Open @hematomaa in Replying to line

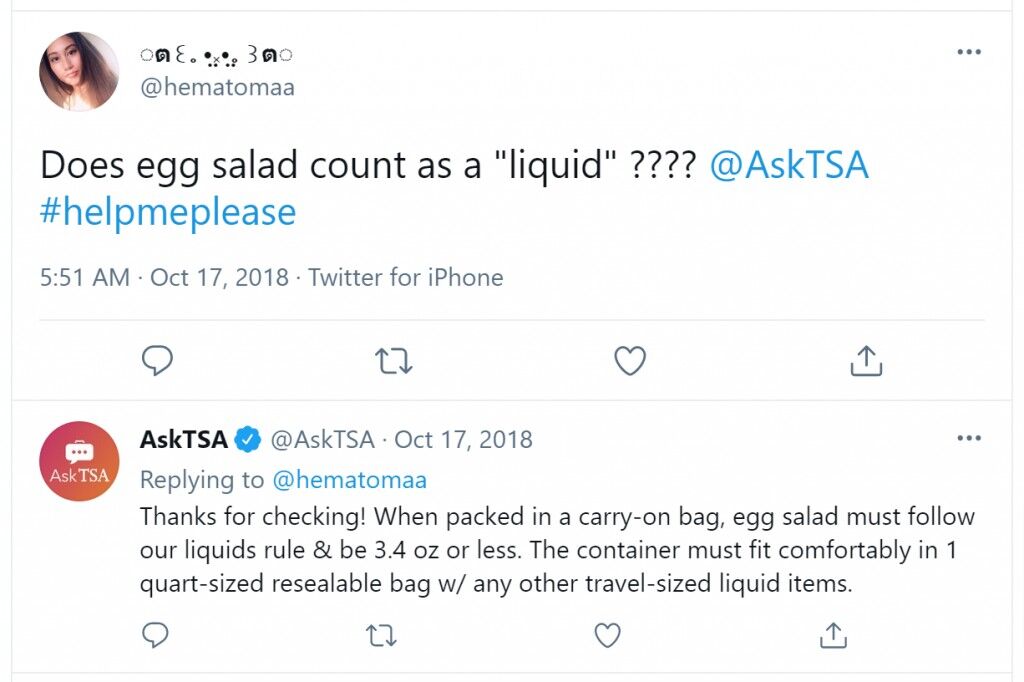[x=349, y=479]
